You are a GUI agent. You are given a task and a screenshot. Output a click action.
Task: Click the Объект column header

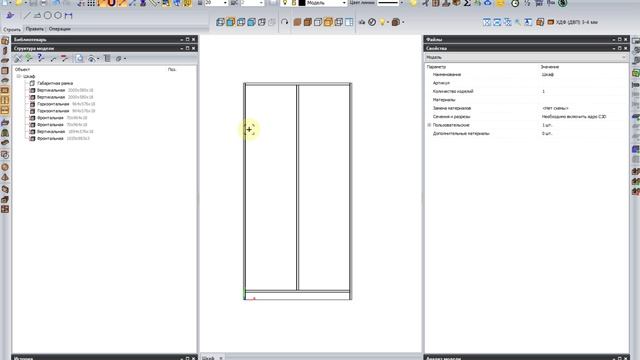[22, 69]
